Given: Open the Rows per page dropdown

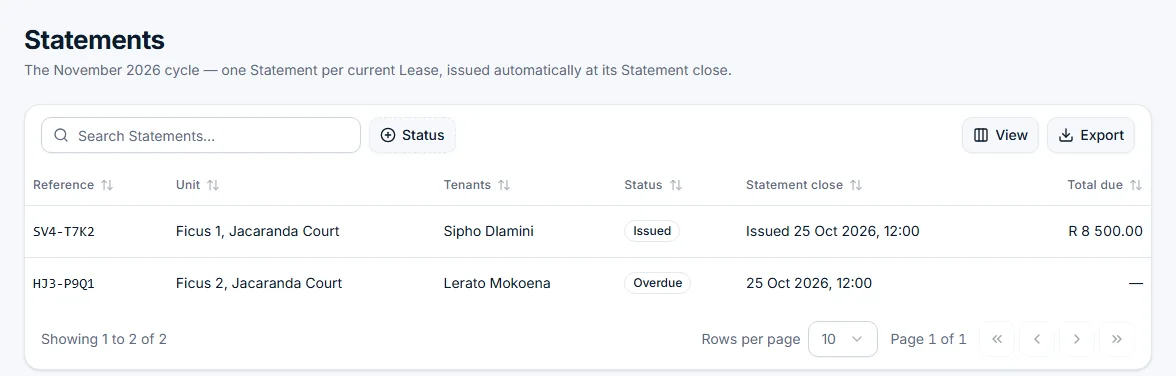Looking at the screenshot, I should click(x=843, y=339).
